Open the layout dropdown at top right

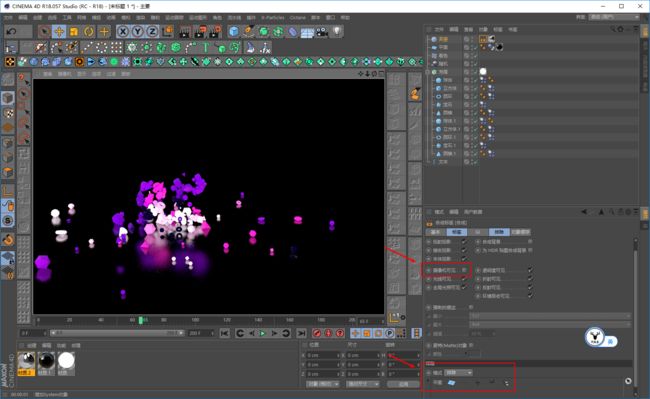tap(615, 17)
